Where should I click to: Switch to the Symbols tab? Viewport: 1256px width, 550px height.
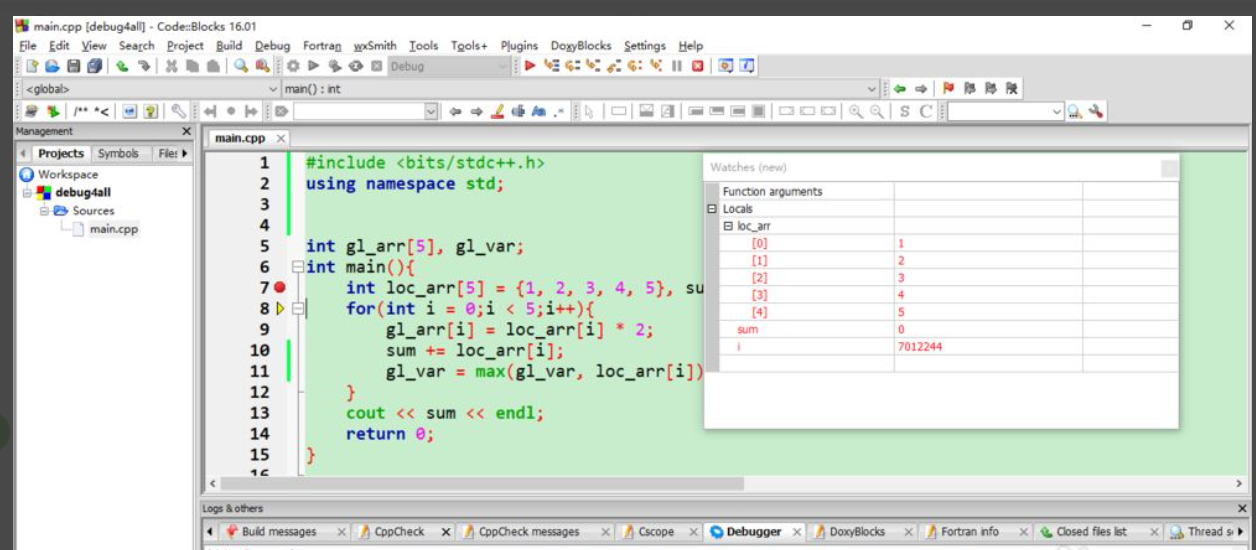pyautogui.click(x=118, y=153)
